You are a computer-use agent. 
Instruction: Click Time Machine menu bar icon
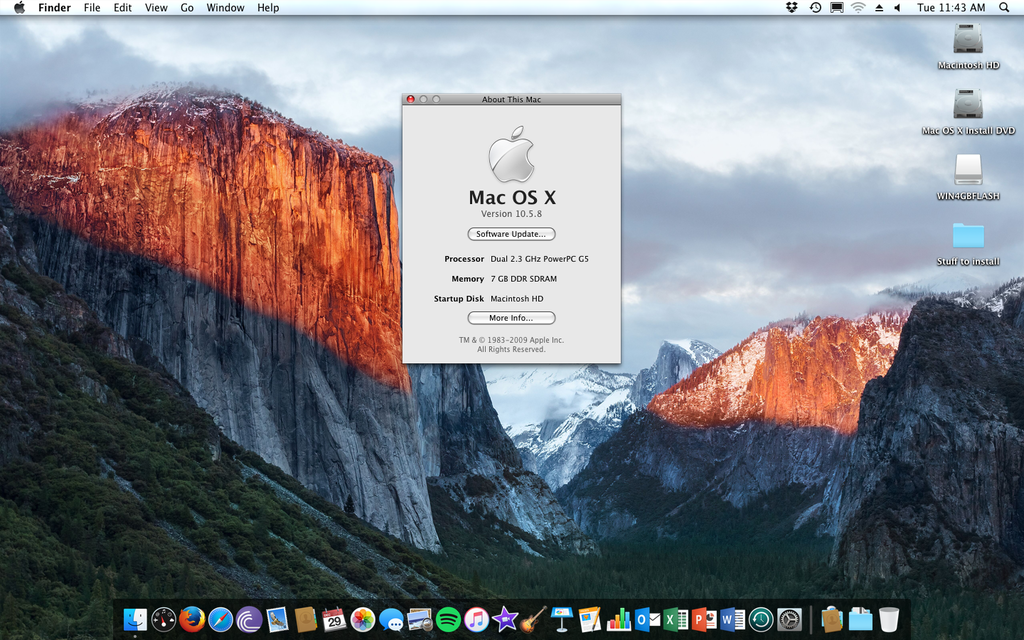(x=815, y=7)
